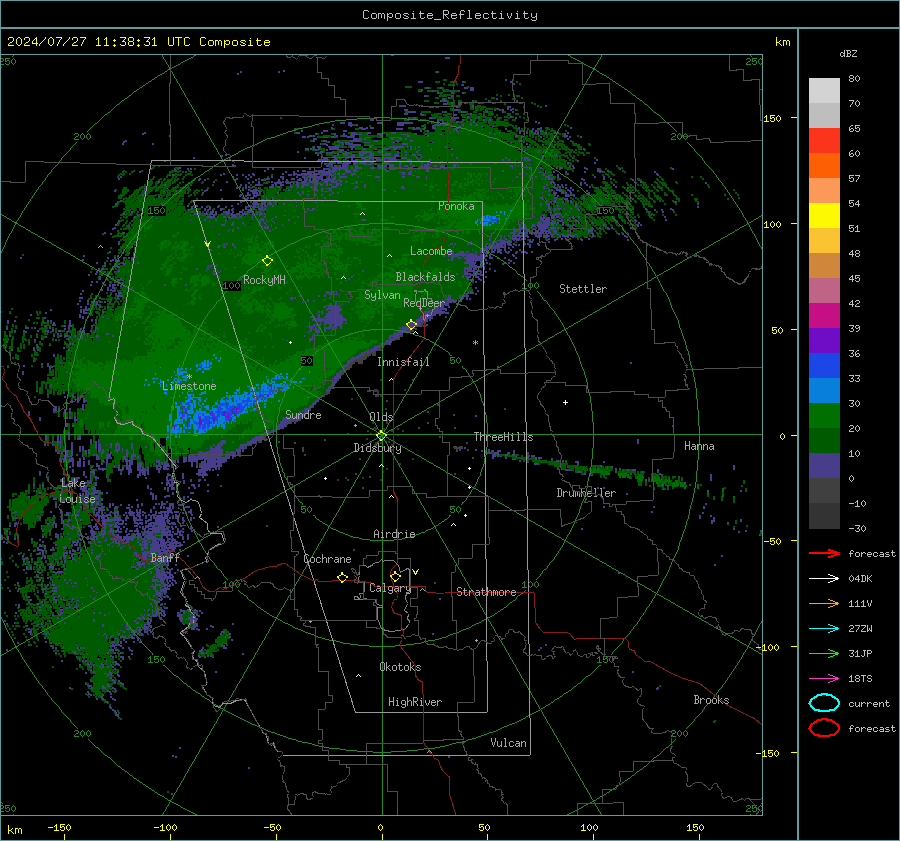
Task: Click the 'current' legend label
Action: pyautogui.click(x=869, y=703)
